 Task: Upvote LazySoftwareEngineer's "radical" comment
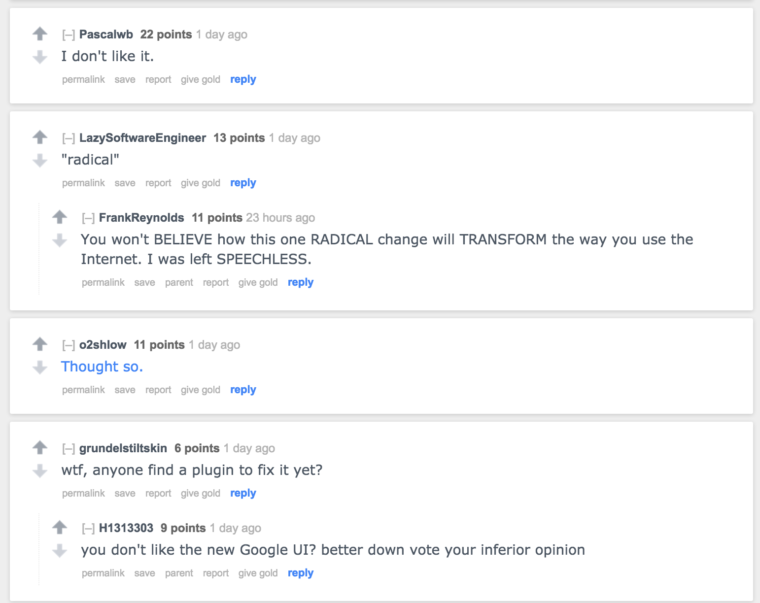tap(40, 137)
